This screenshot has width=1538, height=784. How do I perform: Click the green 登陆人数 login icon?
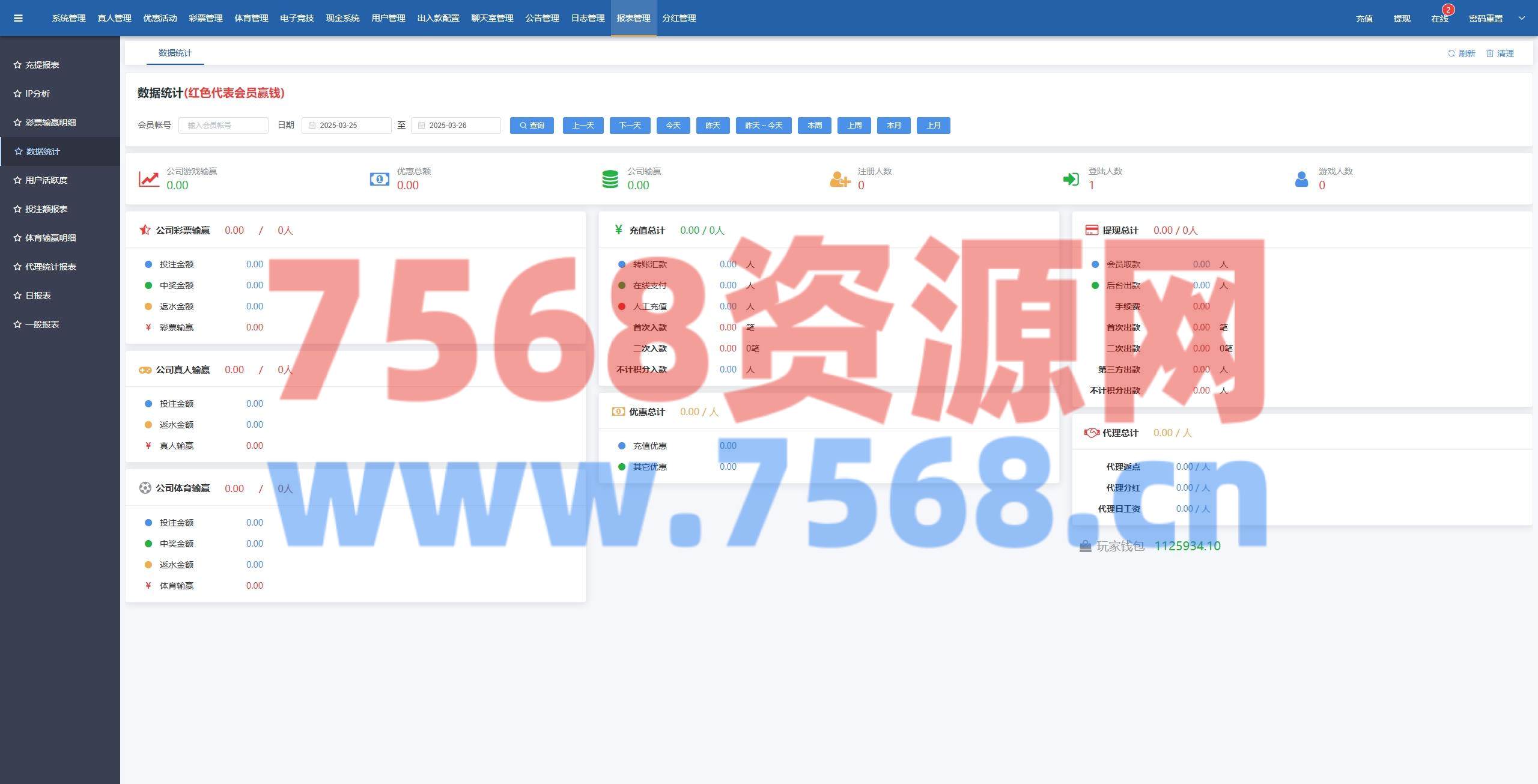pos(1071,179)
